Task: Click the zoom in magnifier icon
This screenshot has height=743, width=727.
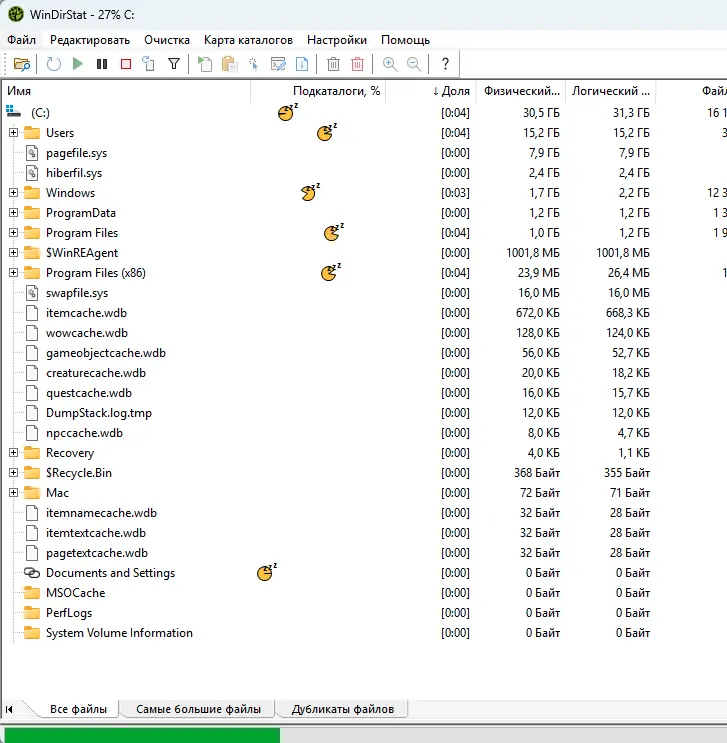Action: point(390,63)
